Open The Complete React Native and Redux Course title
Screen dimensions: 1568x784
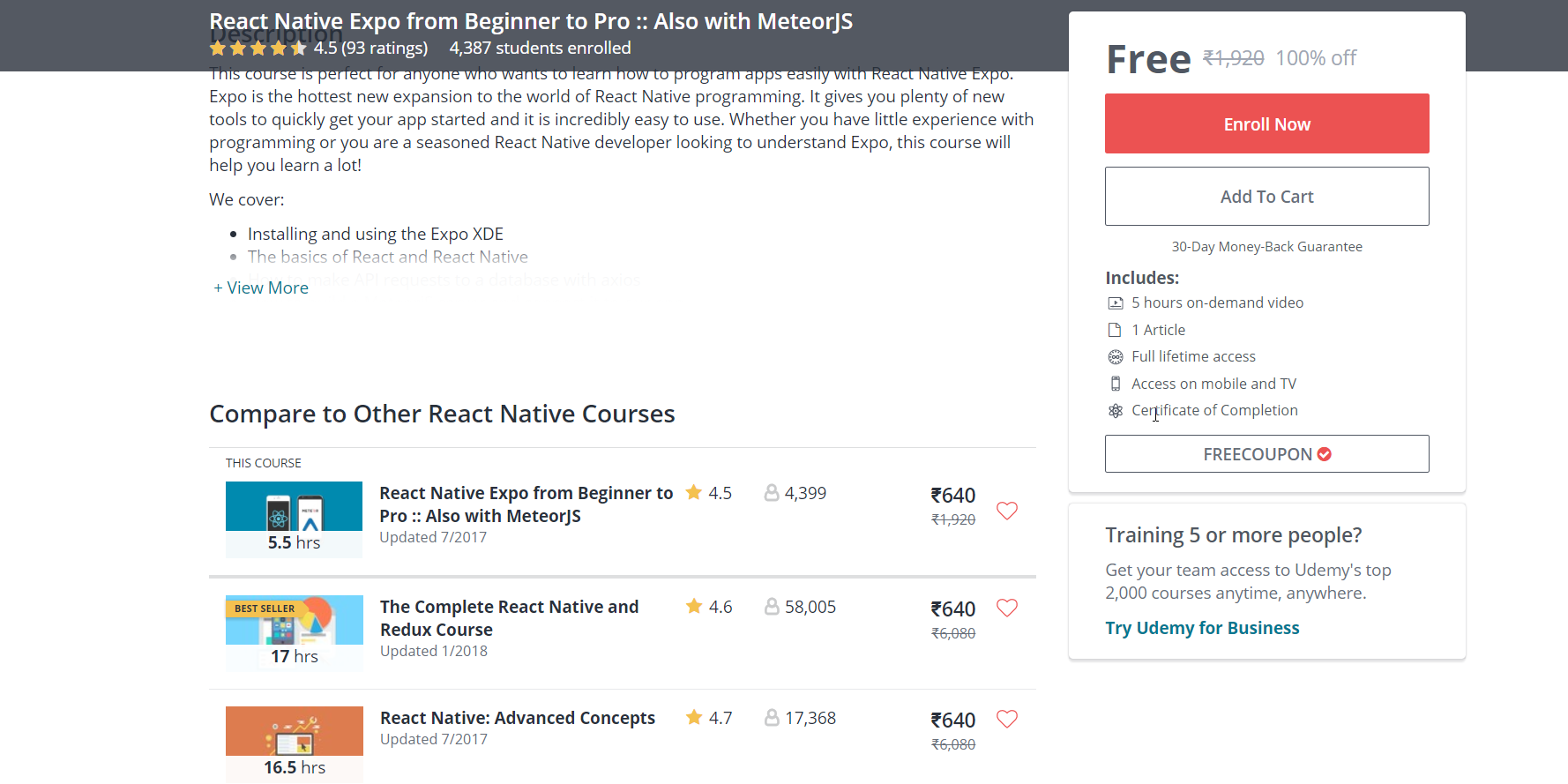(509, 618)
